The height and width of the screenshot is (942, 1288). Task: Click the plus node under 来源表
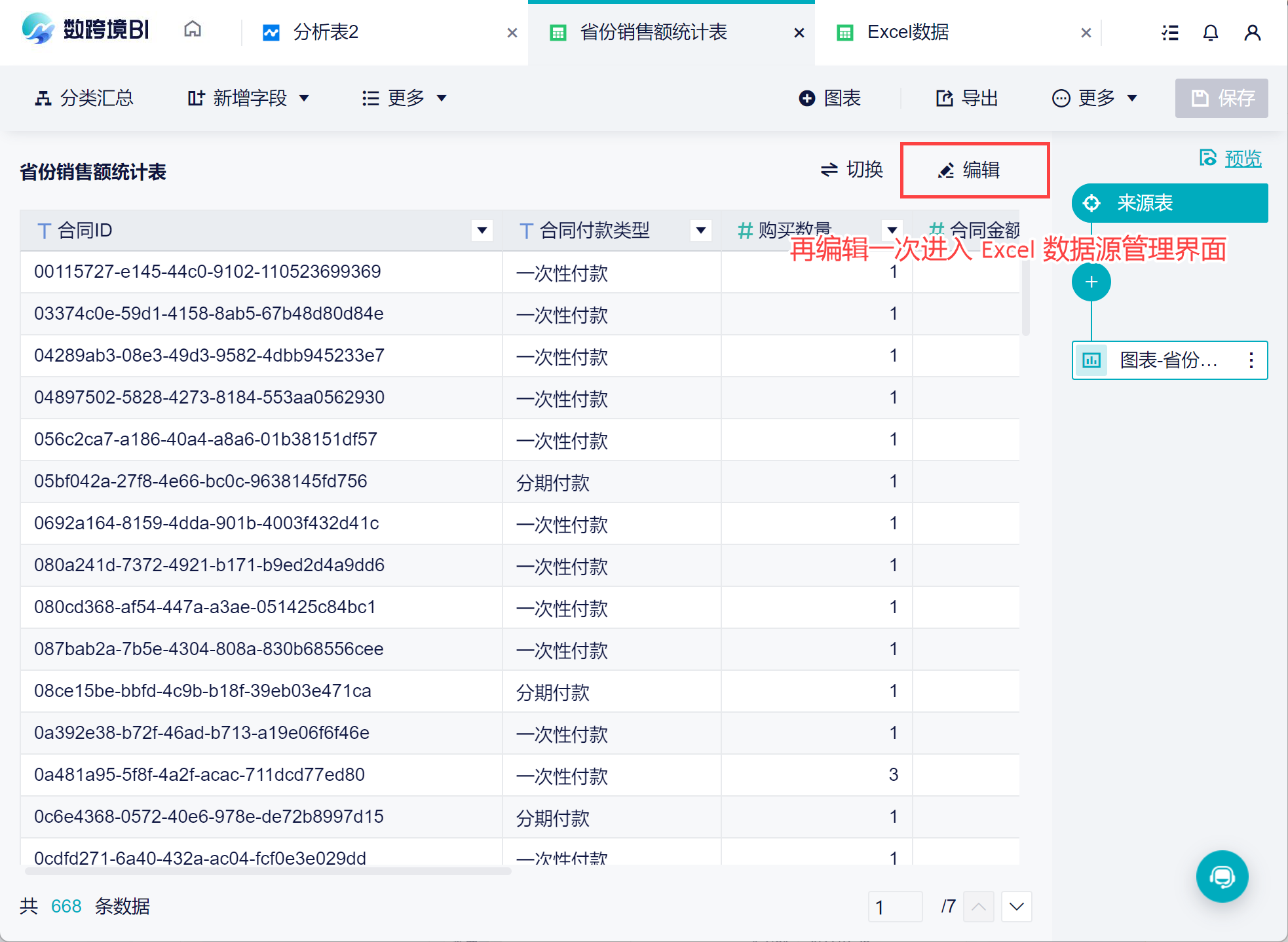pos(1091,282)
